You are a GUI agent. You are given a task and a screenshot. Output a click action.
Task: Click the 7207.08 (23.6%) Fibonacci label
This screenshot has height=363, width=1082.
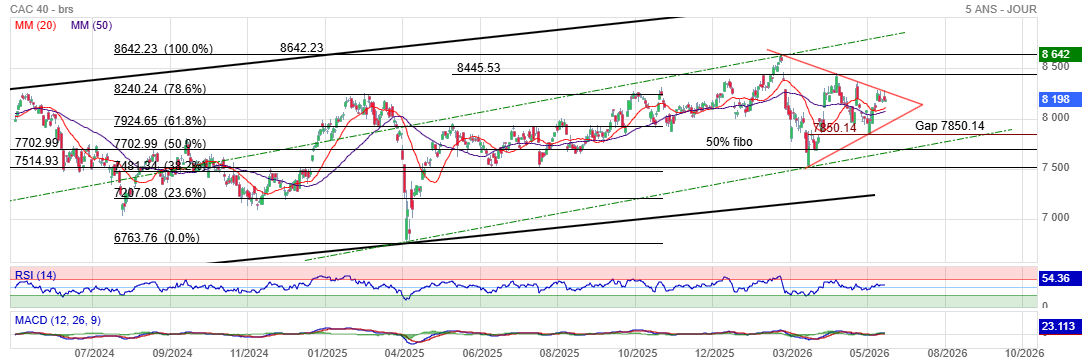pos(161,193)
